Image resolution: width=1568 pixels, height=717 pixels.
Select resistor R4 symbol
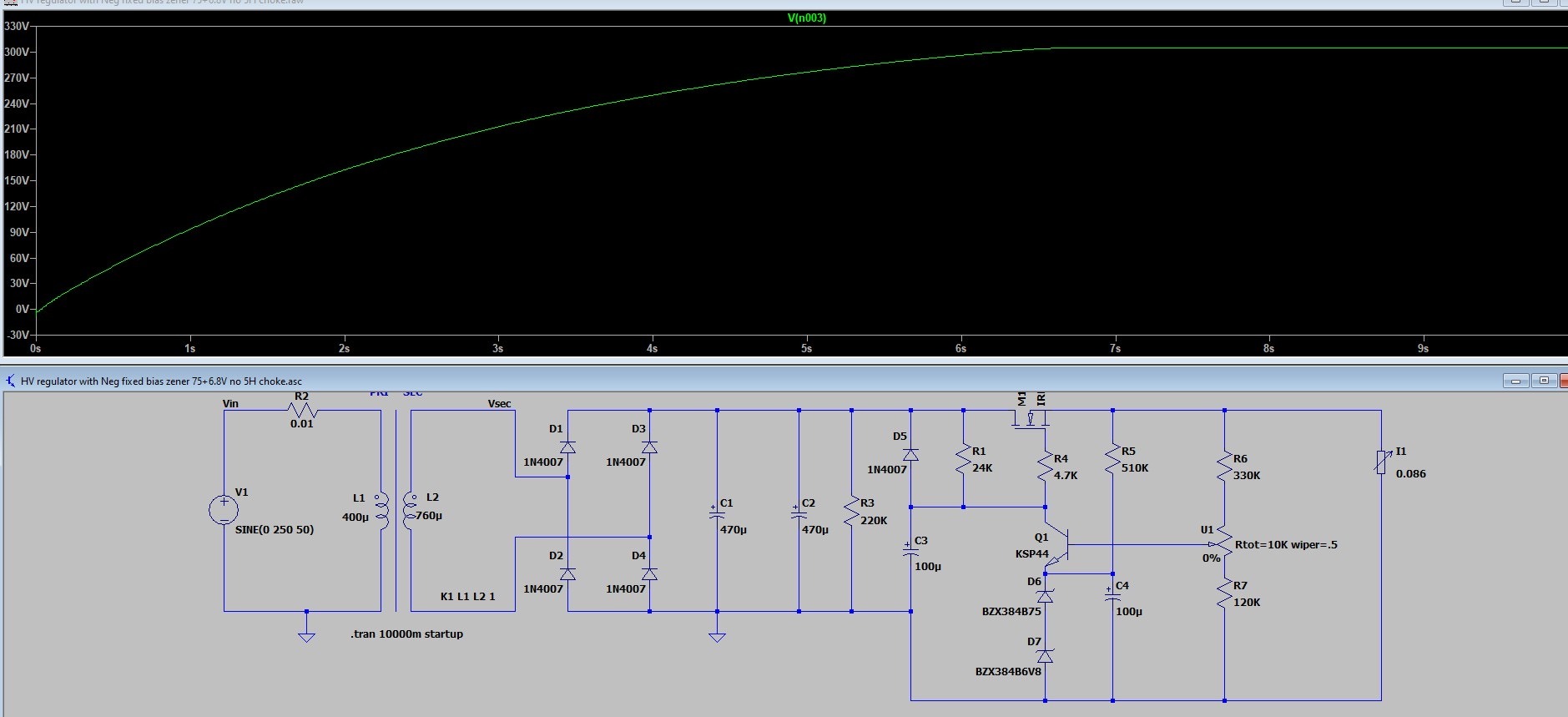point(1045,466)
